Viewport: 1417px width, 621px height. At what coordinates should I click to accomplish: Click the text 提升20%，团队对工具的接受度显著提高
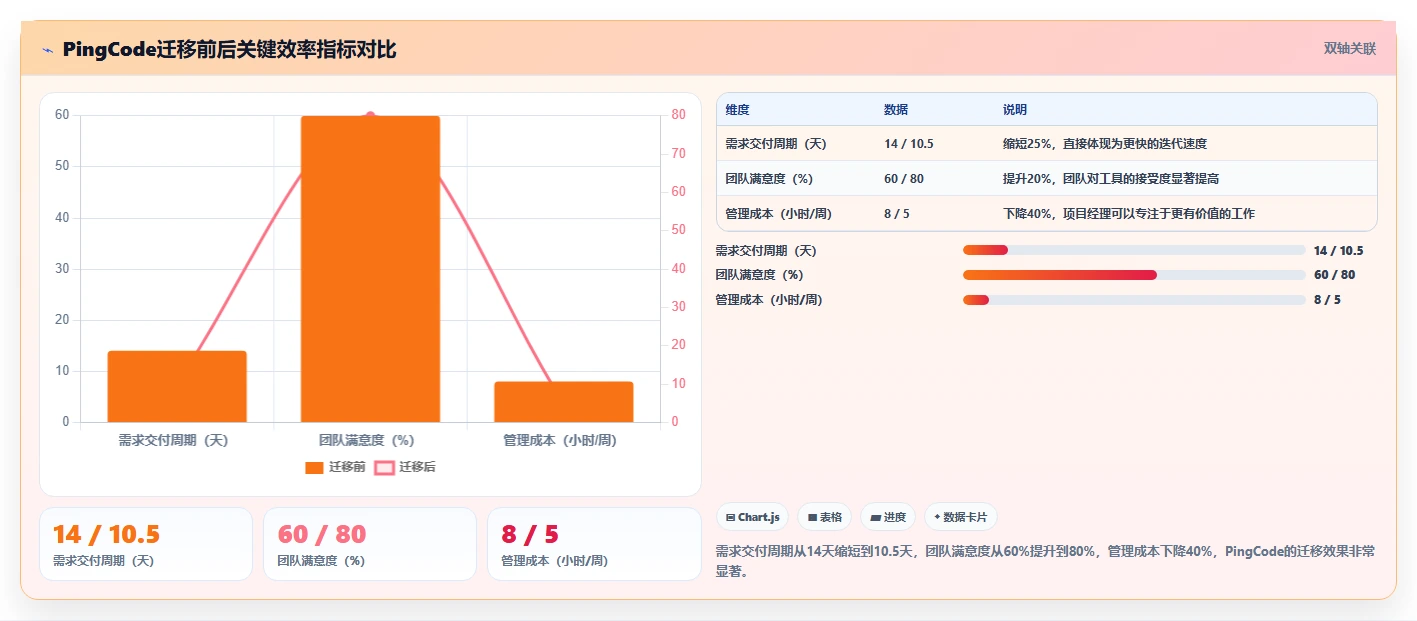(x=1111, y=179)
